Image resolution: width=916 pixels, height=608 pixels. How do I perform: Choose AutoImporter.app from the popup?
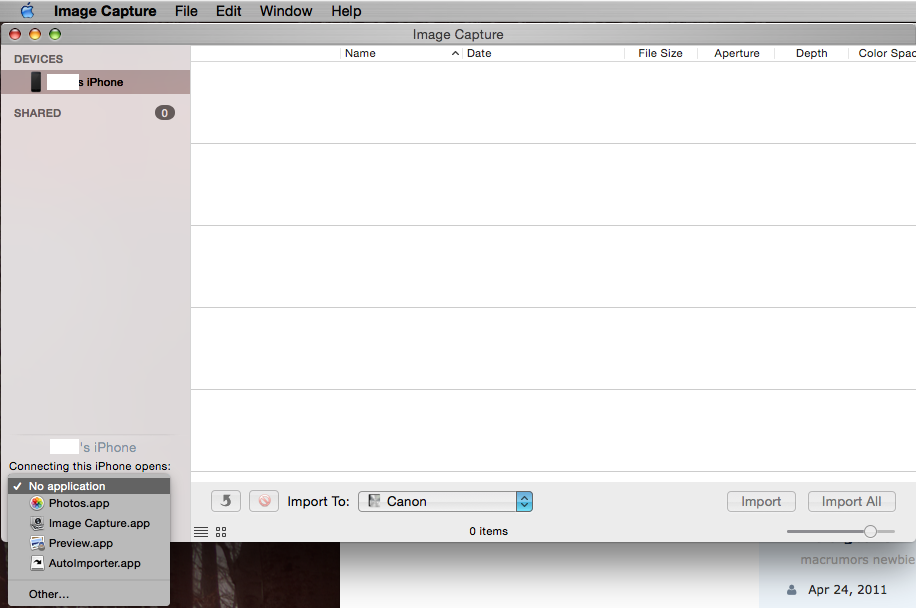(x=89, y=564)
